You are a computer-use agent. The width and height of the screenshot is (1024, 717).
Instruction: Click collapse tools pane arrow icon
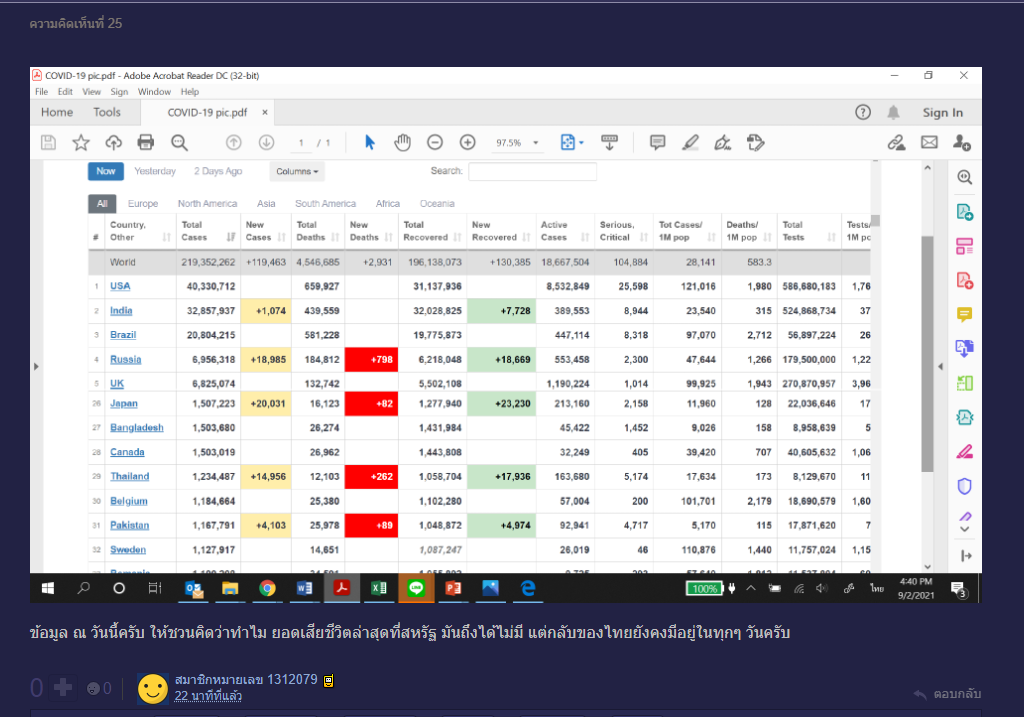[x=967, y=556]
